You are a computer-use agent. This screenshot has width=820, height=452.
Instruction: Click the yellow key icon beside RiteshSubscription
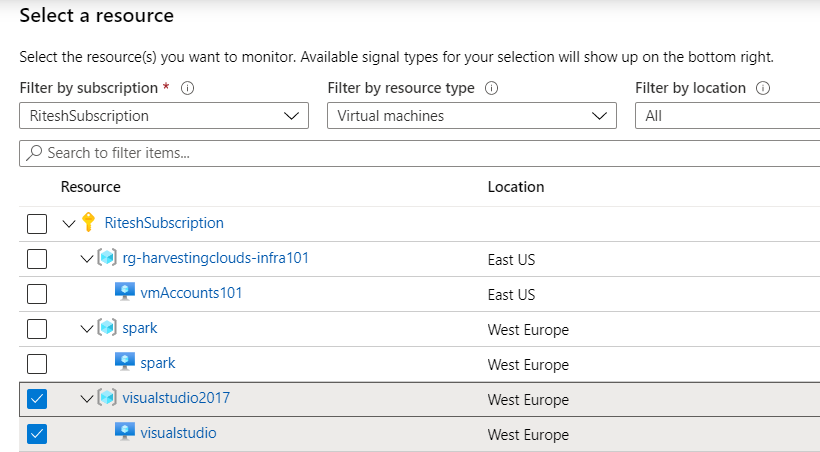tap(87, 223)
